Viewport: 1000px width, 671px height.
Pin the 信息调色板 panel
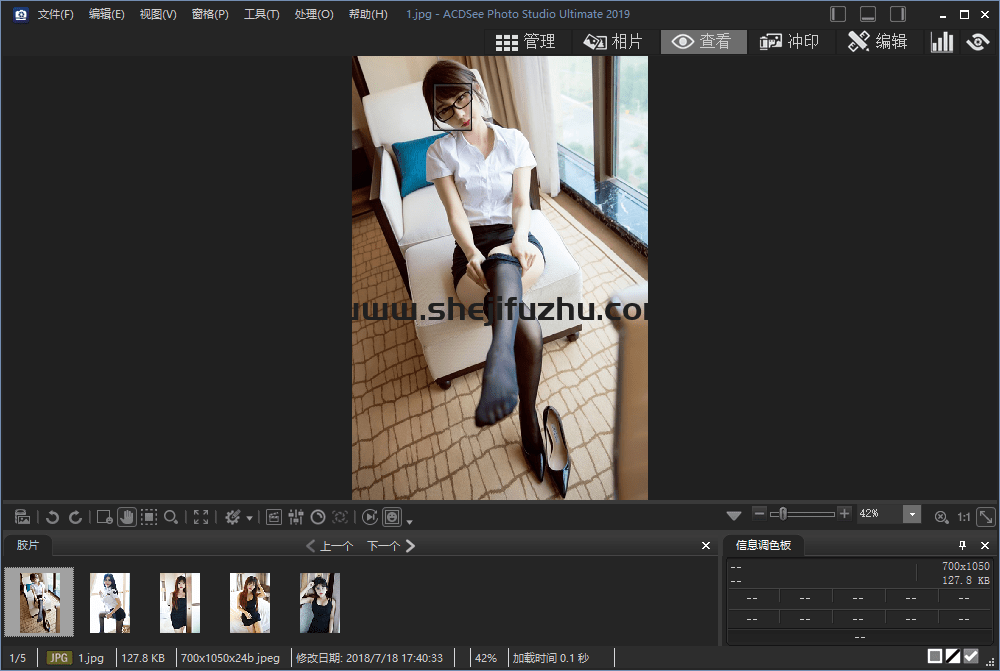click(x=962, y=545)
